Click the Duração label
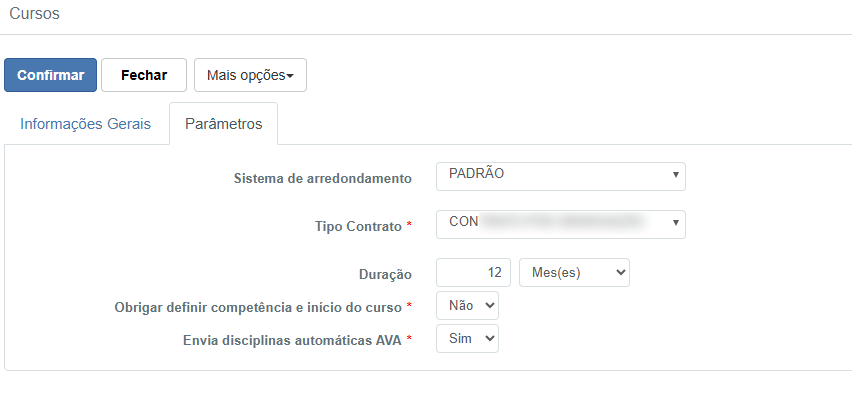 (x=385, y=272)
